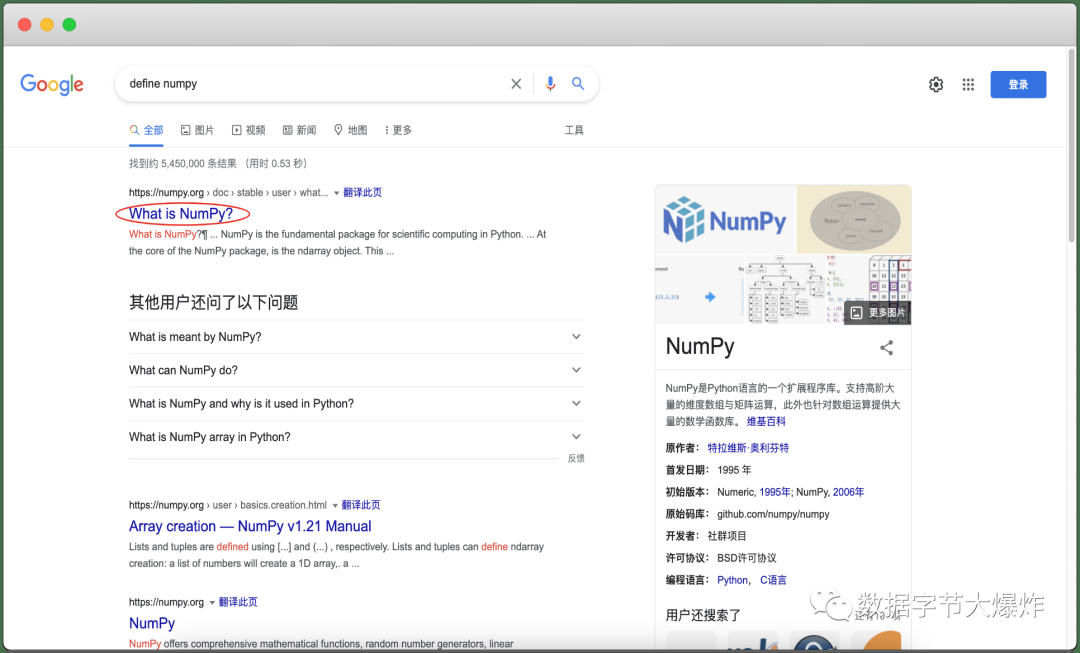Click 翻译此页 for the What is NumPy result
This screenshot has height=653, width=1080.
(x=362, y=192)
